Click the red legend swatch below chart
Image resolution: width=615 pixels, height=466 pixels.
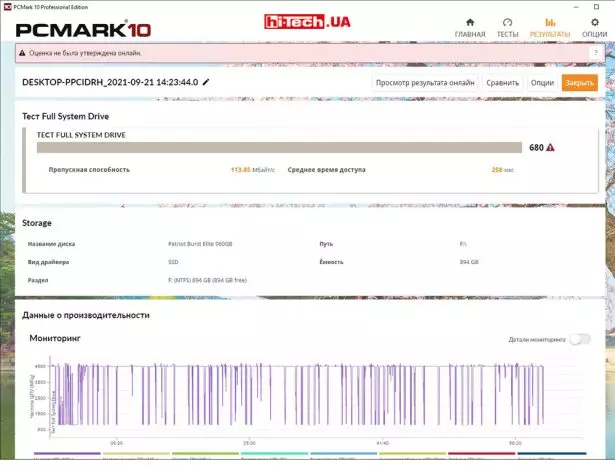pyautogui.click(x=481, y=453)
